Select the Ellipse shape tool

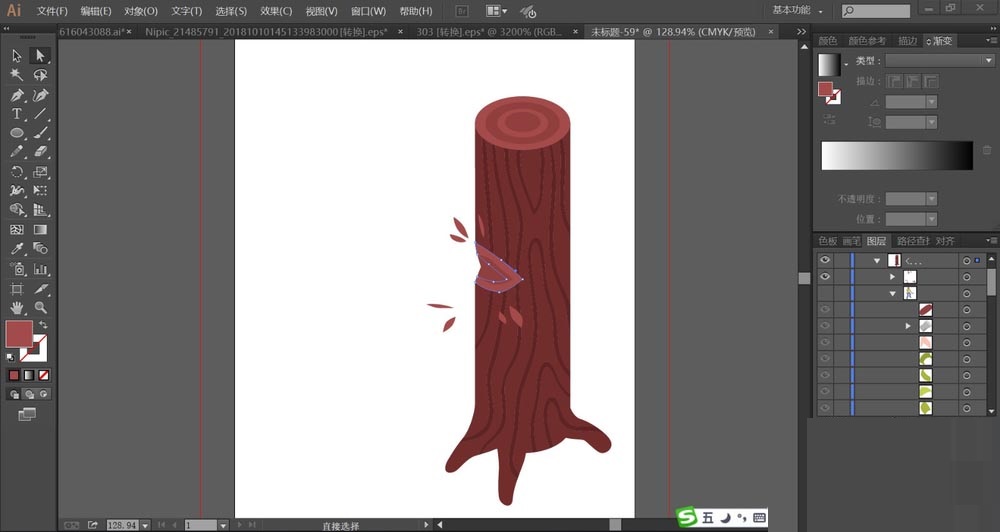click(17, 133)
